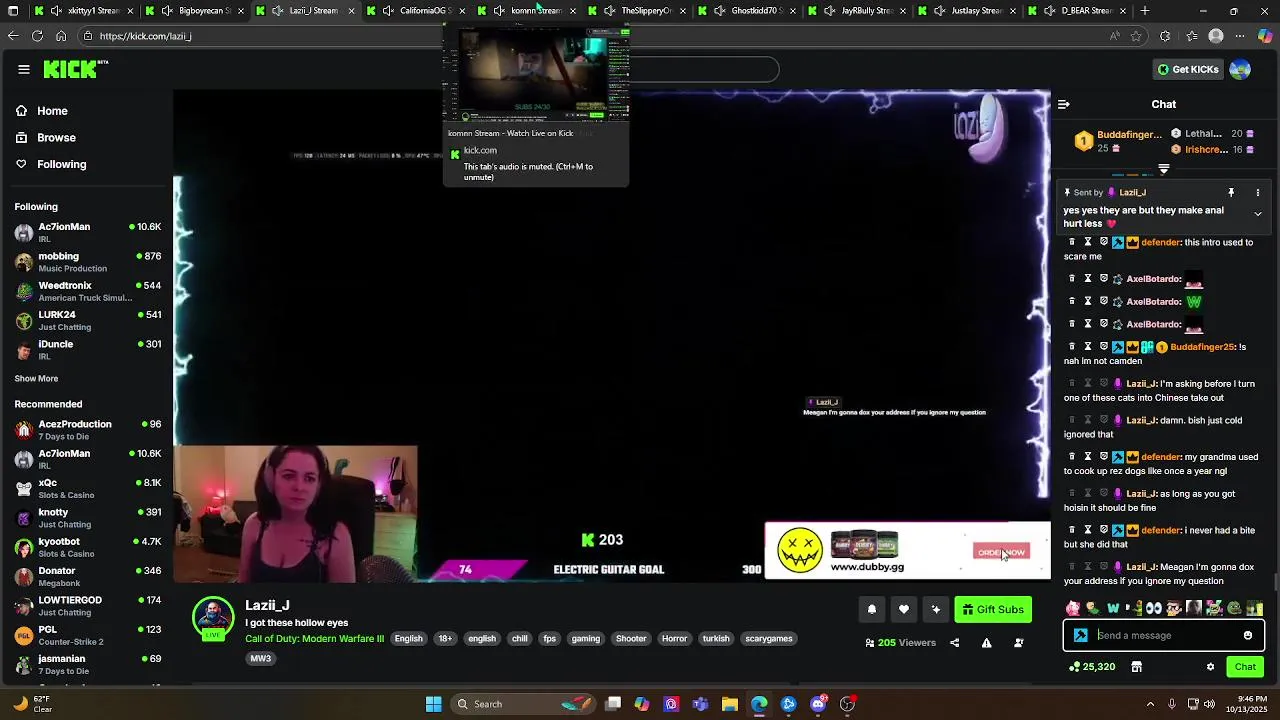Image resolution: width=1280 pixels, height=720 pixels.
Task: Click the moderator user icon beside report
Action: 1018,643
